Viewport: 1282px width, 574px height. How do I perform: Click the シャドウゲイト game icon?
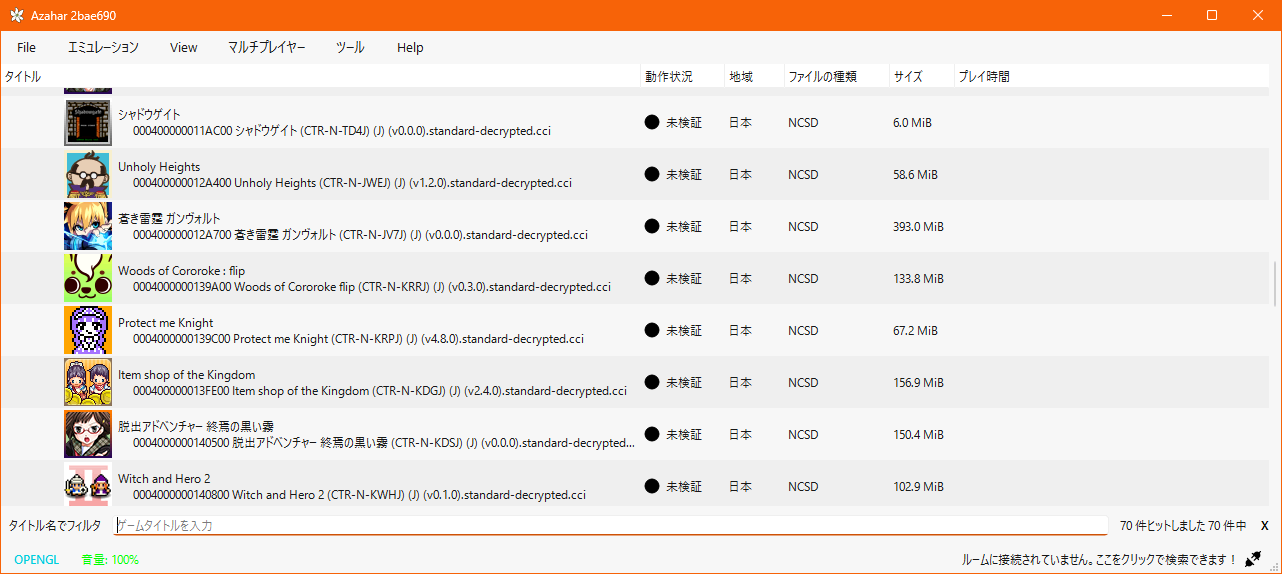coord(88,122)
